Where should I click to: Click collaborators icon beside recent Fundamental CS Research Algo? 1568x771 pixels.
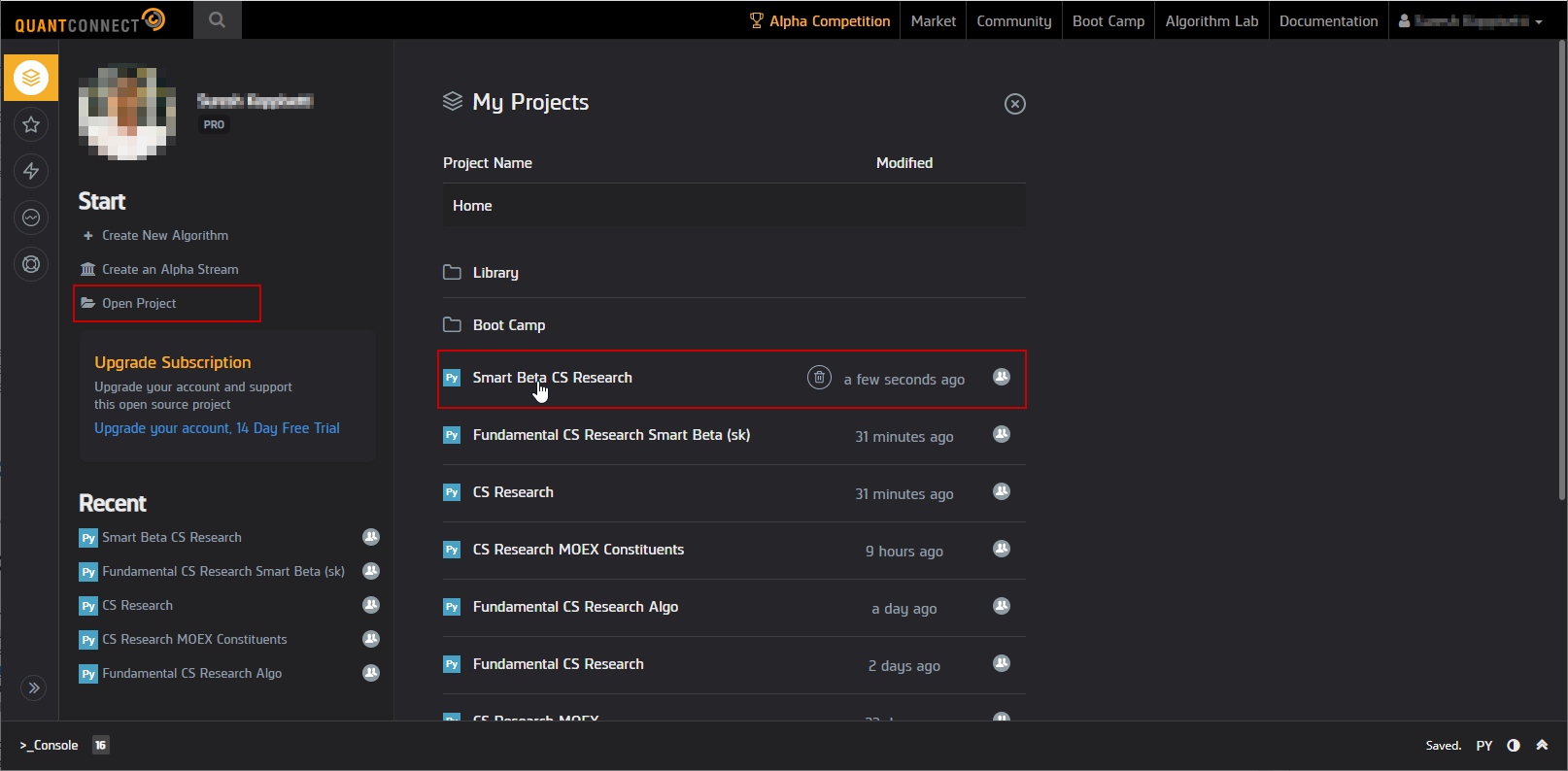[371, 673]
